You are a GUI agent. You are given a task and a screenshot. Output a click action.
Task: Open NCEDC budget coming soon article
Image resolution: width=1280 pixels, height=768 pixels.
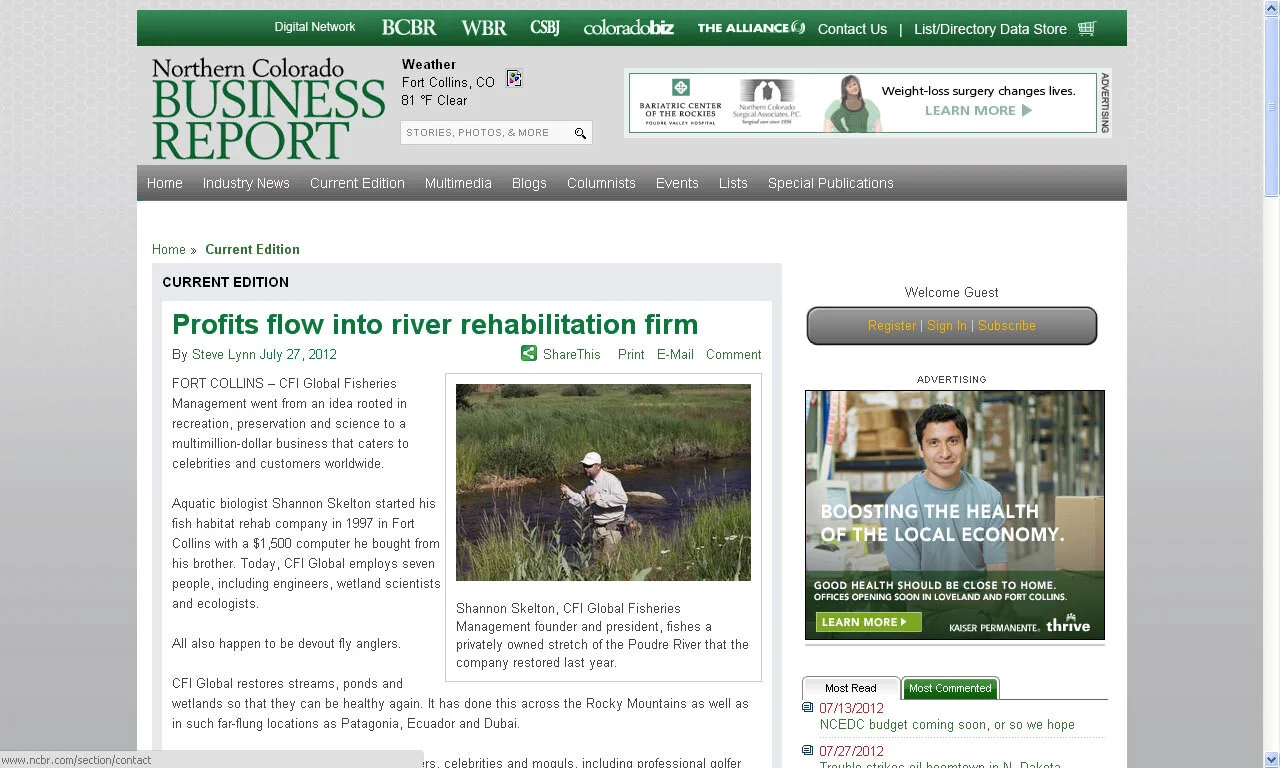(947, 724)
